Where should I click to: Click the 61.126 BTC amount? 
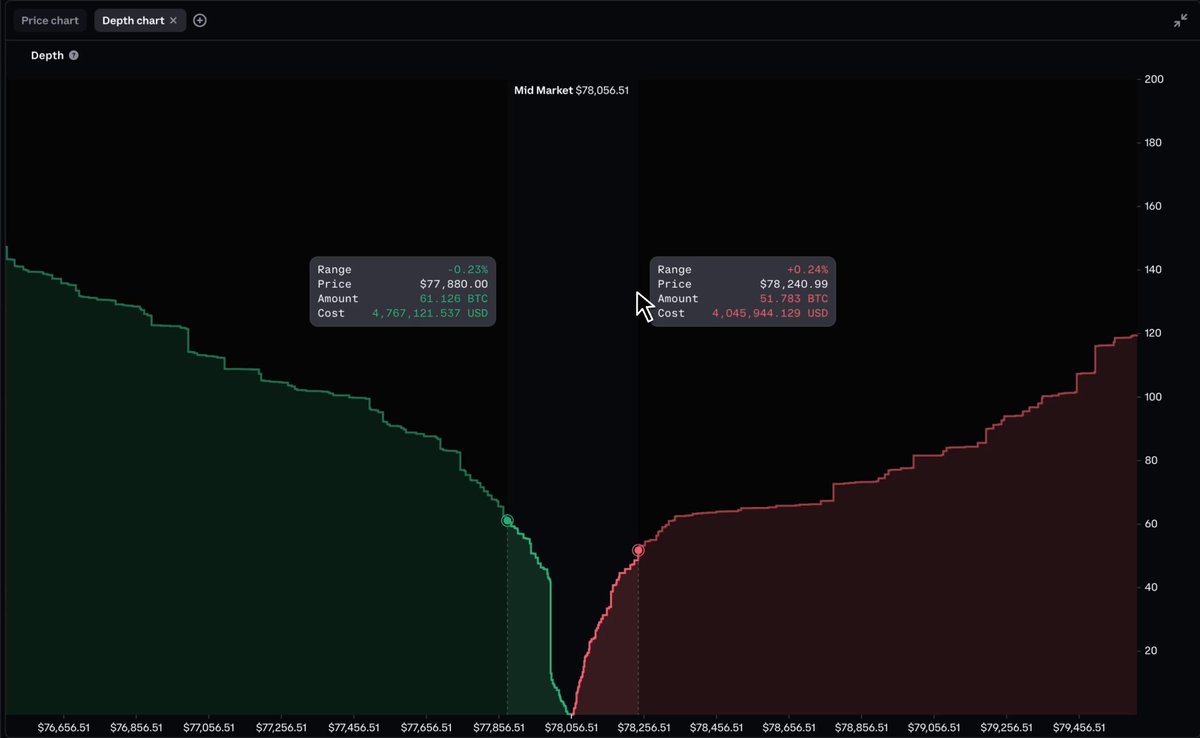pyautogui.click(x=454, y=299)
